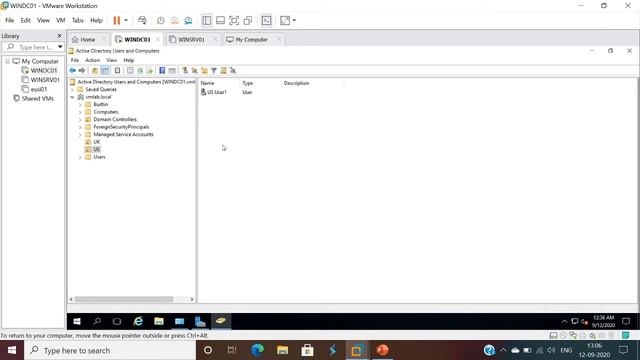Image resolution: width=640 pixels, height=360 pixels.
Task: Collapse My Computer in the library tree
Action: click(7, 61)
